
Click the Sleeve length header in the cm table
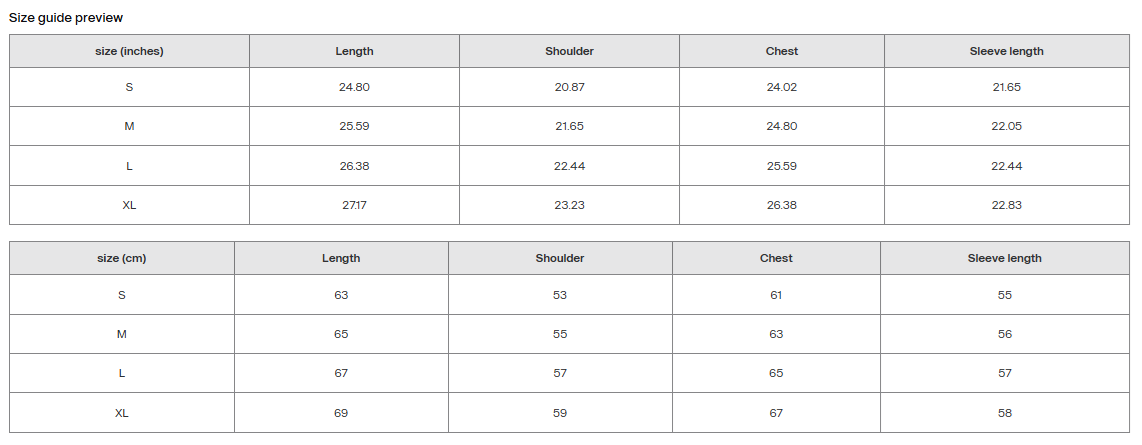[x=1005, y=258]
